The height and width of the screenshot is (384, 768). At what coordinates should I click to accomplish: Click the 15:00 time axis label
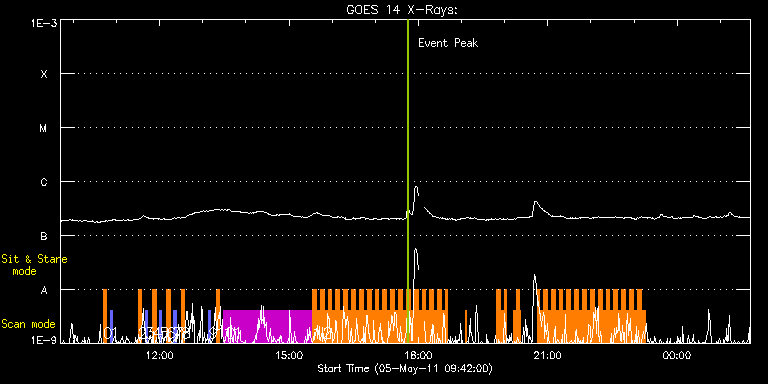click(x=289, y=355)
